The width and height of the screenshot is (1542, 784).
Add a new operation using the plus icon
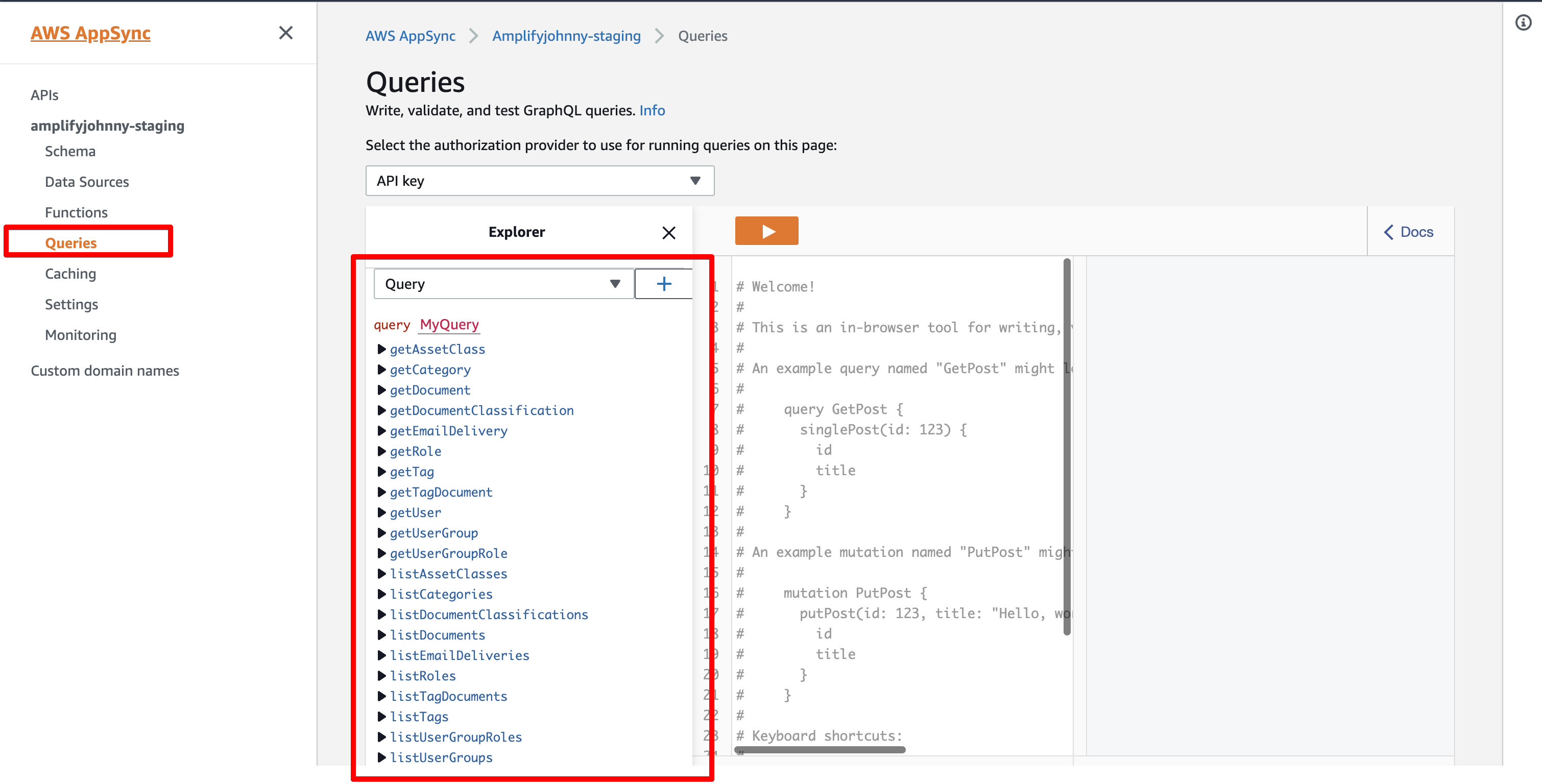663,283
